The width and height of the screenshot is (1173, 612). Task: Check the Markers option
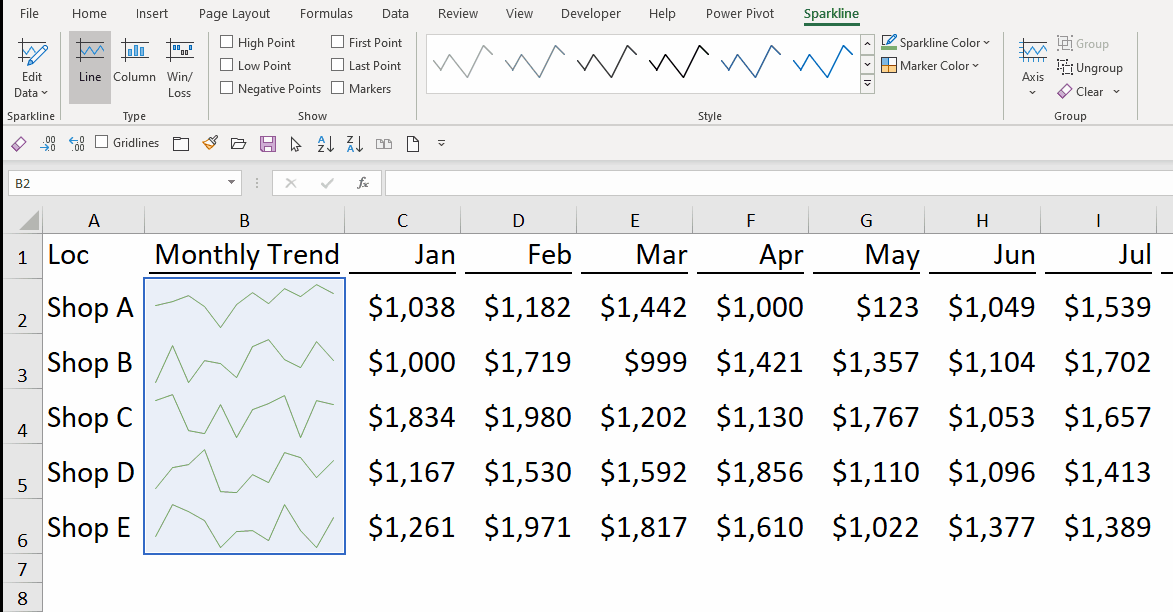tap(338, 89)
